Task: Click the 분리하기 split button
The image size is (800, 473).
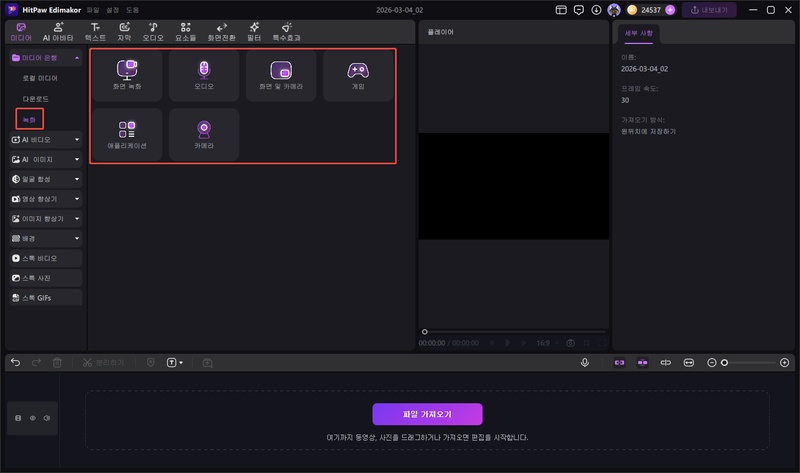Action: pos(104,363)
